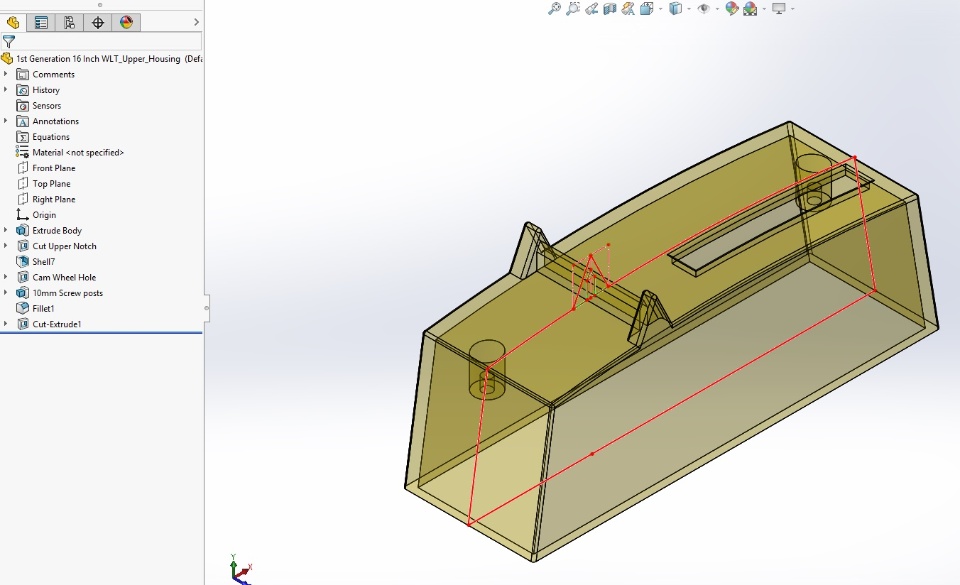Click the Annotations folder icon
The width and height of the screenshot is (960, 585).
pyautogui.click(x=23, y=121)
